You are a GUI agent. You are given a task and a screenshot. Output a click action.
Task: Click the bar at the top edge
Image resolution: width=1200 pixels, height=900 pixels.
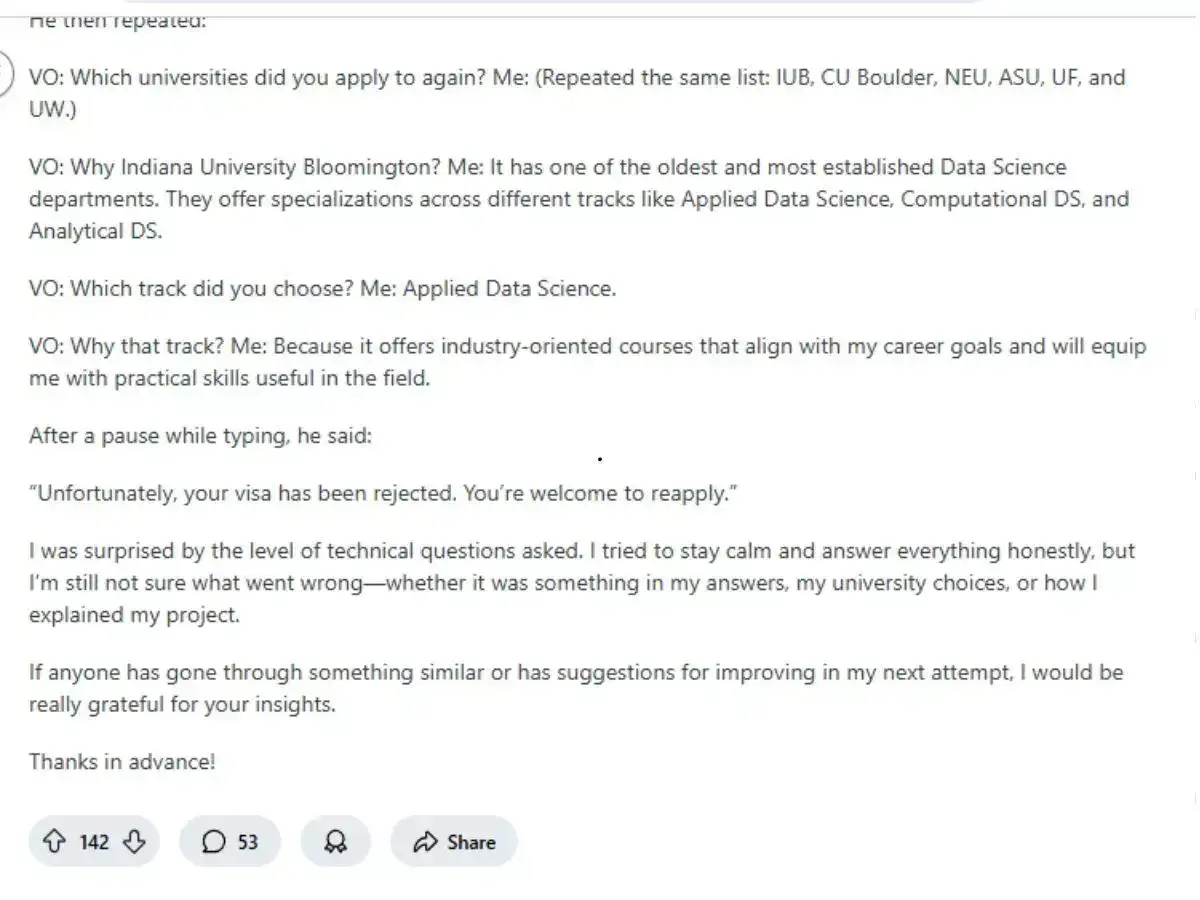click(x=600, y=4)
